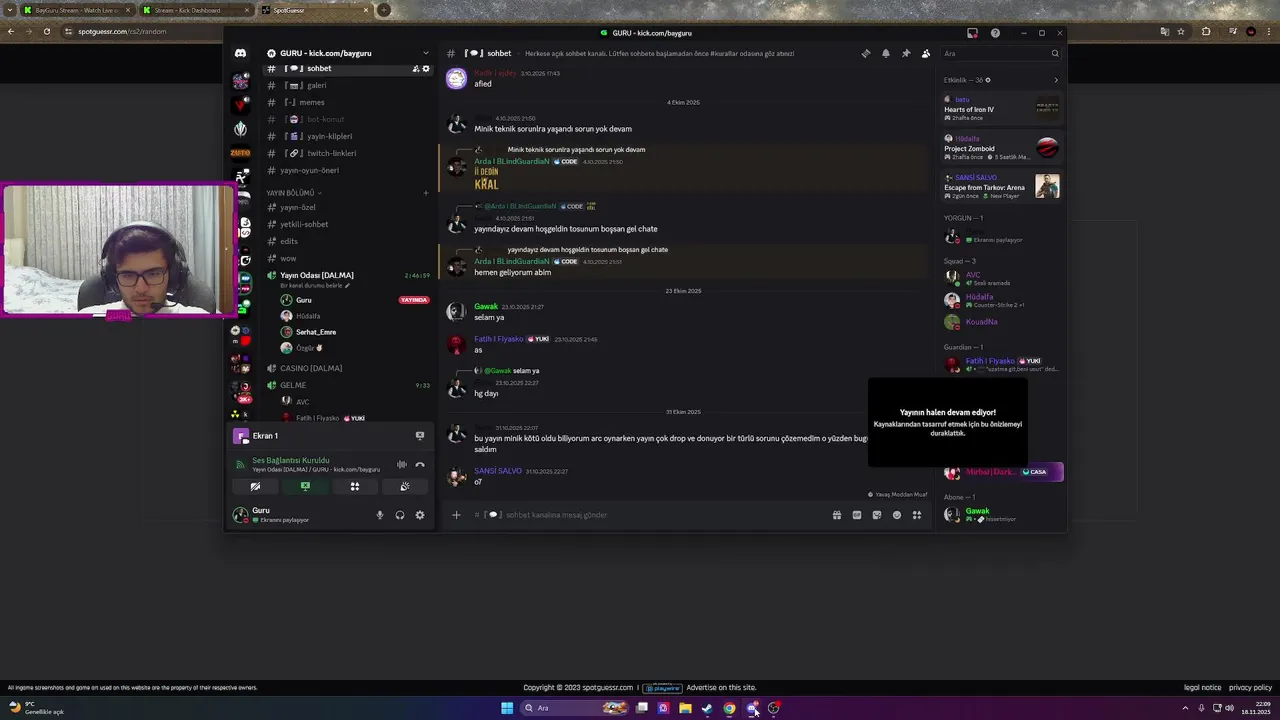This screenshot has height=720, width=1280.
Task: Open the edits channel
Action: 347,241
